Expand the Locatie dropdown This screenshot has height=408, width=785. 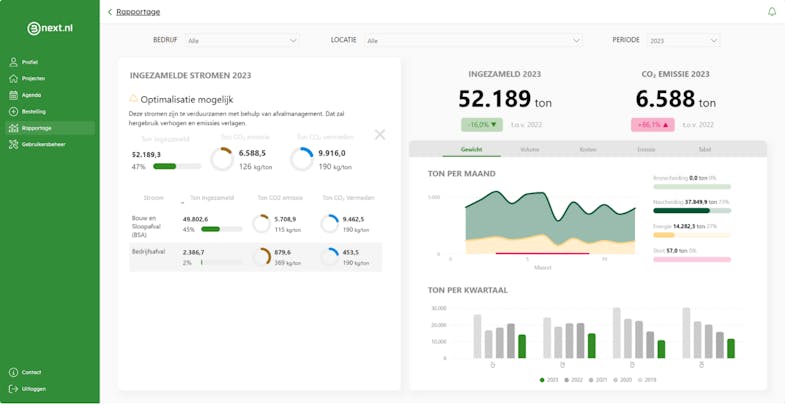point(473,41)
